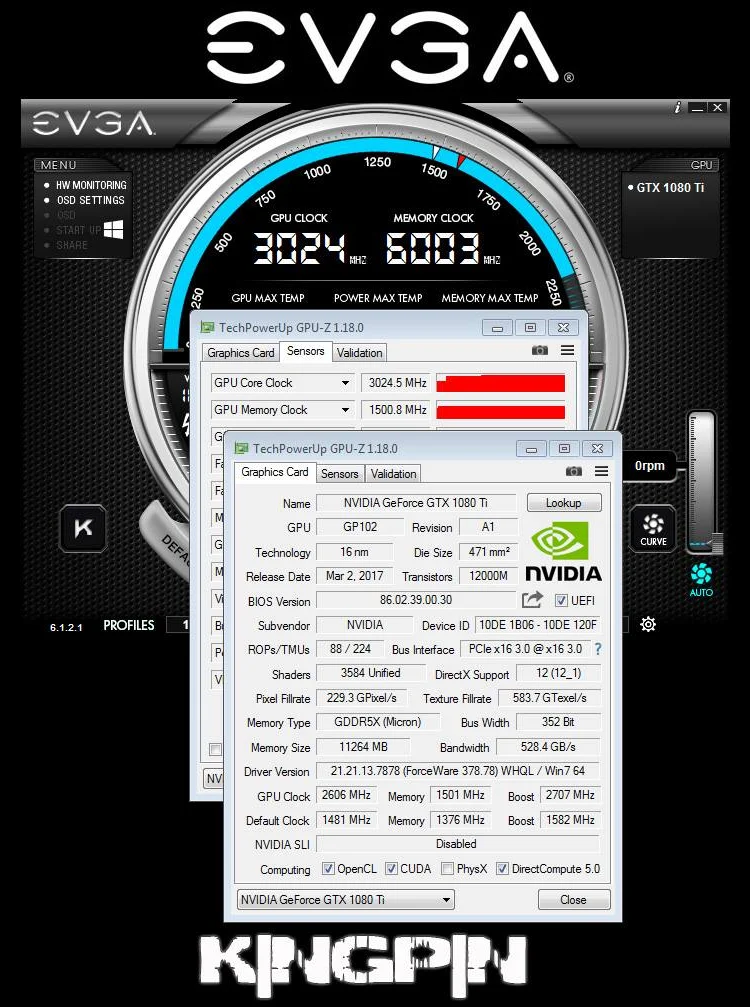This screenshot has height=1007, width=750.
Task: Click the 583.7 GTexel/s texture fillrate value
Action: coord(549,698)
